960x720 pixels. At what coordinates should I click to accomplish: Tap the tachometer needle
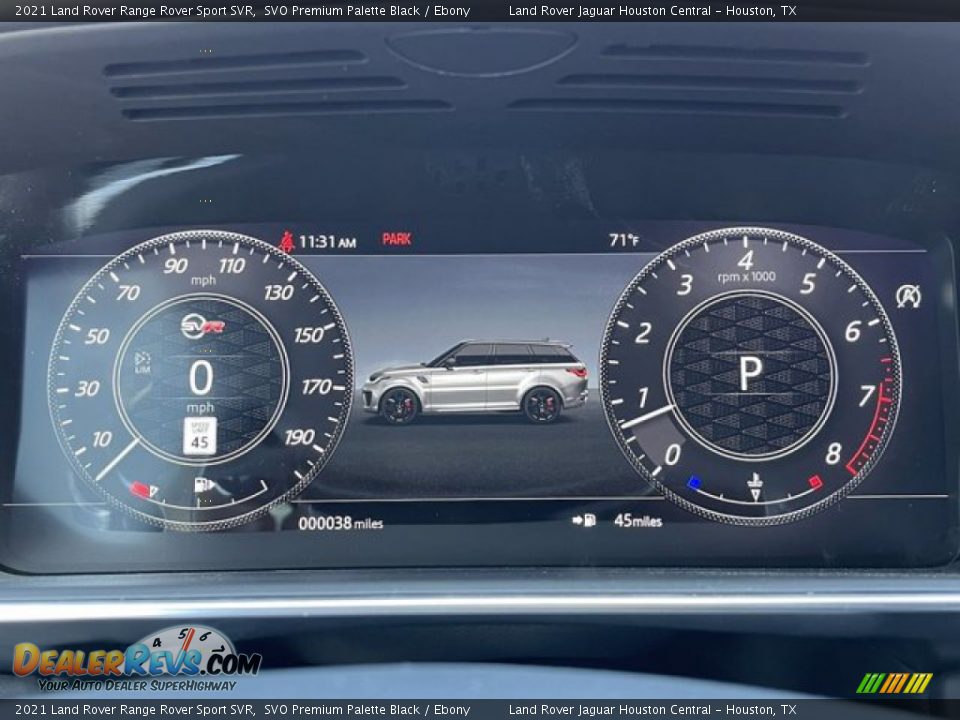pyautogui.click(x=648, y=416)
